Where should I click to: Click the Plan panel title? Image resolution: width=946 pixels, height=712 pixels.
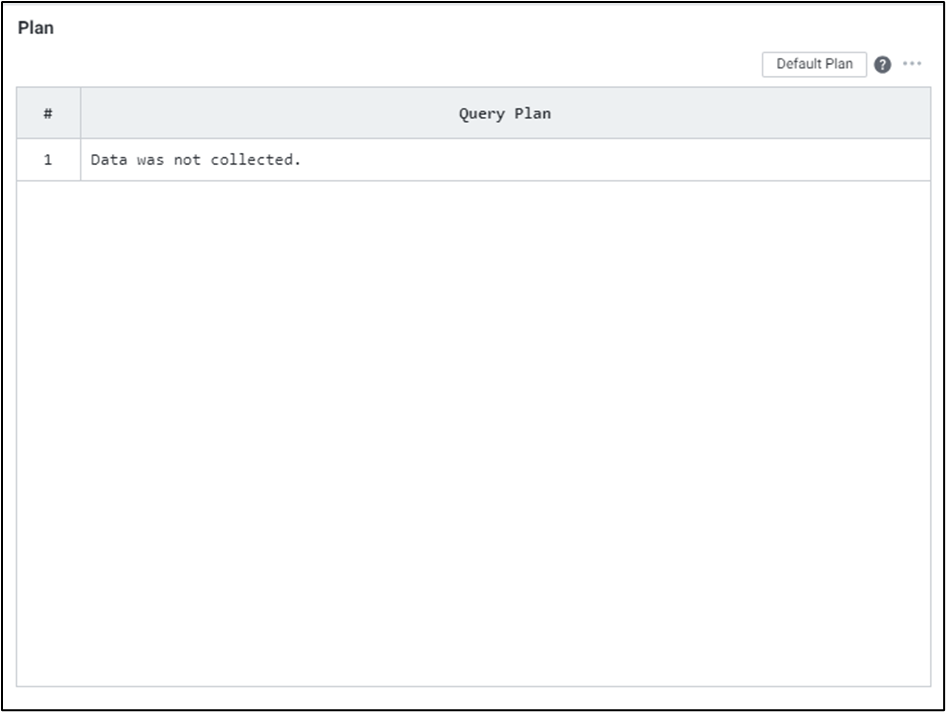click(x=36, y=28)
